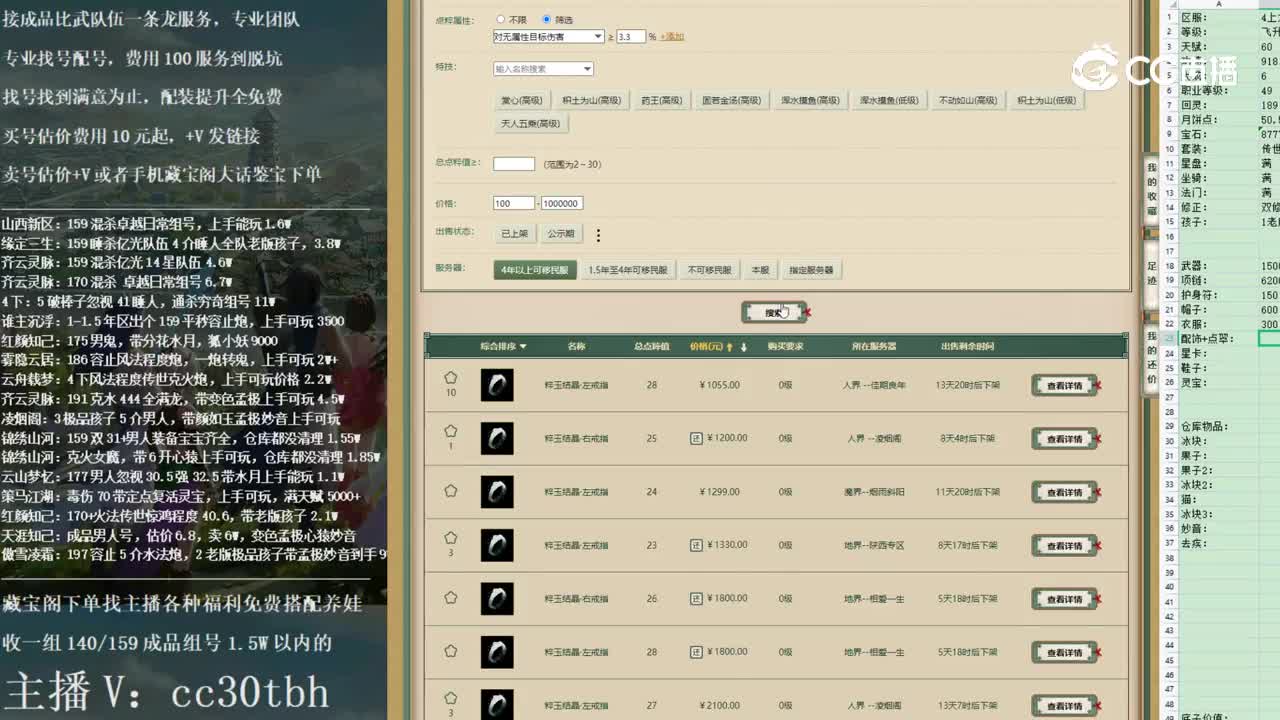Focus the minimum price field showing 100
Viewport: 1280px width, 720px height.
514,203
